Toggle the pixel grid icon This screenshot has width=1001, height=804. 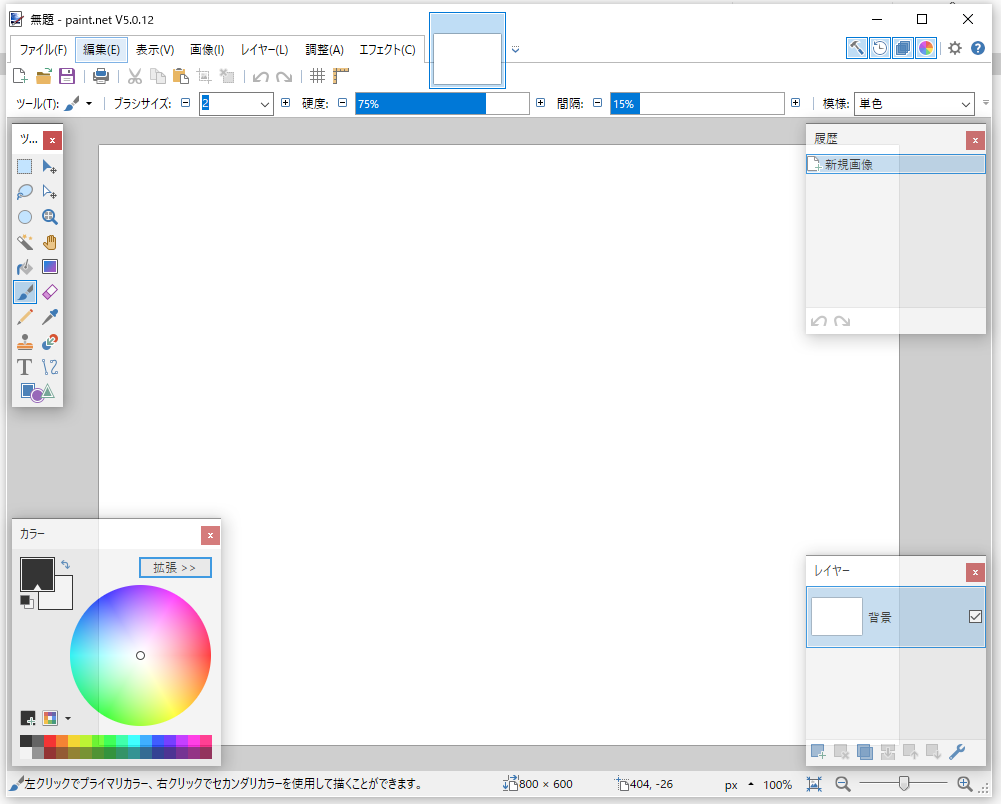[x=317, y=76]
